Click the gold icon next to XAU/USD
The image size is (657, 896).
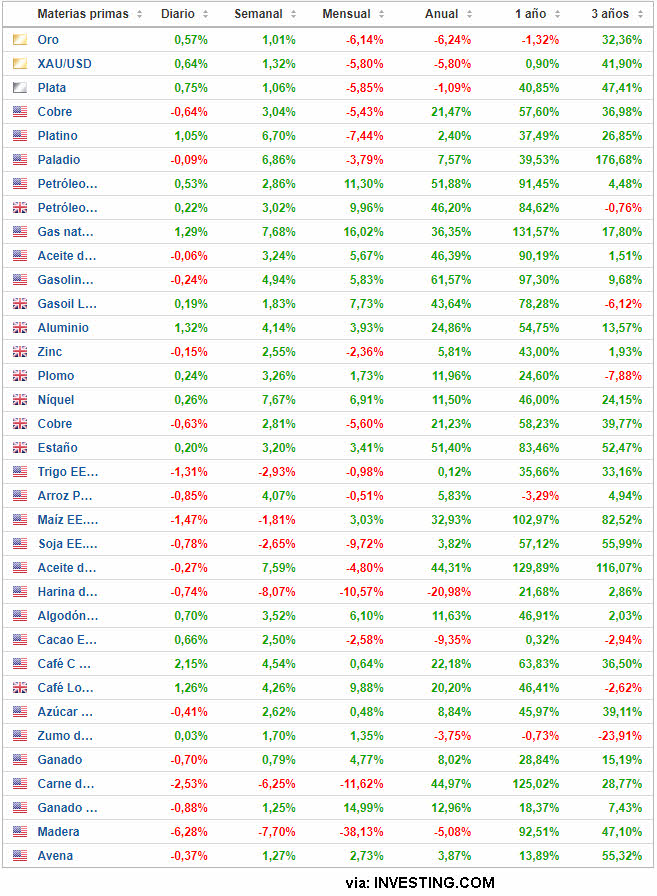pos(20,64)
